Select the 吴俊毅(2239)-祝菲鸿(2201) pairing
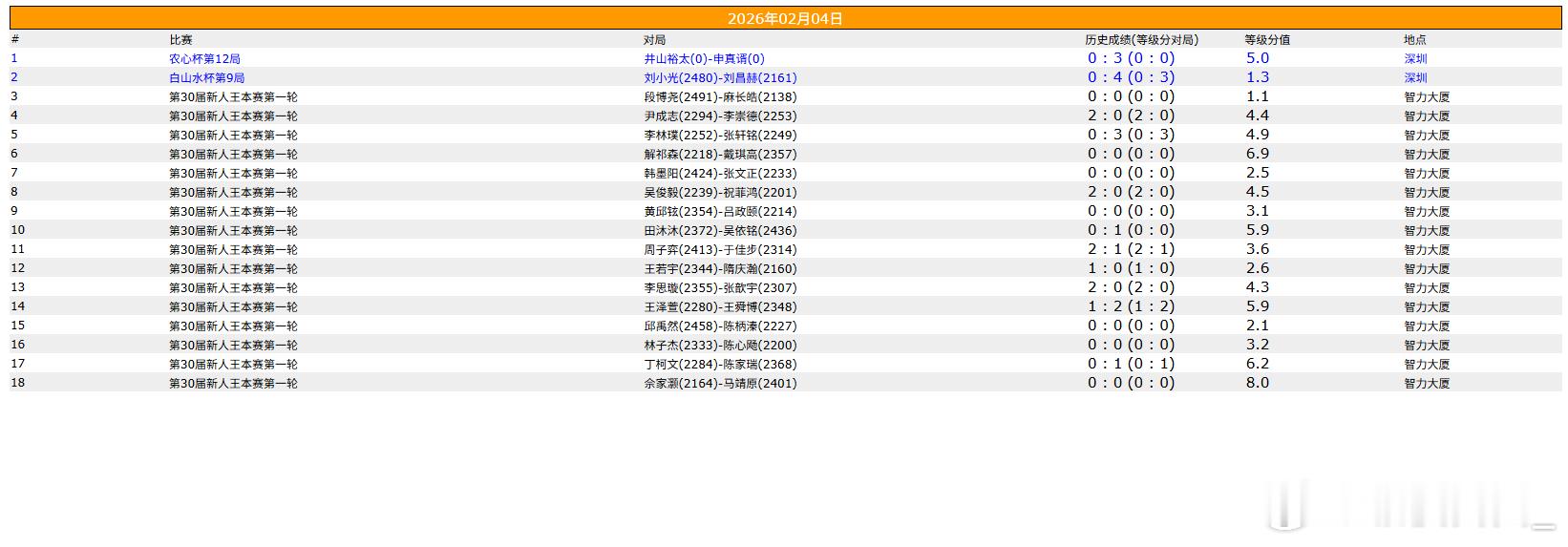The image size is (1568, 547). [720, 192]
